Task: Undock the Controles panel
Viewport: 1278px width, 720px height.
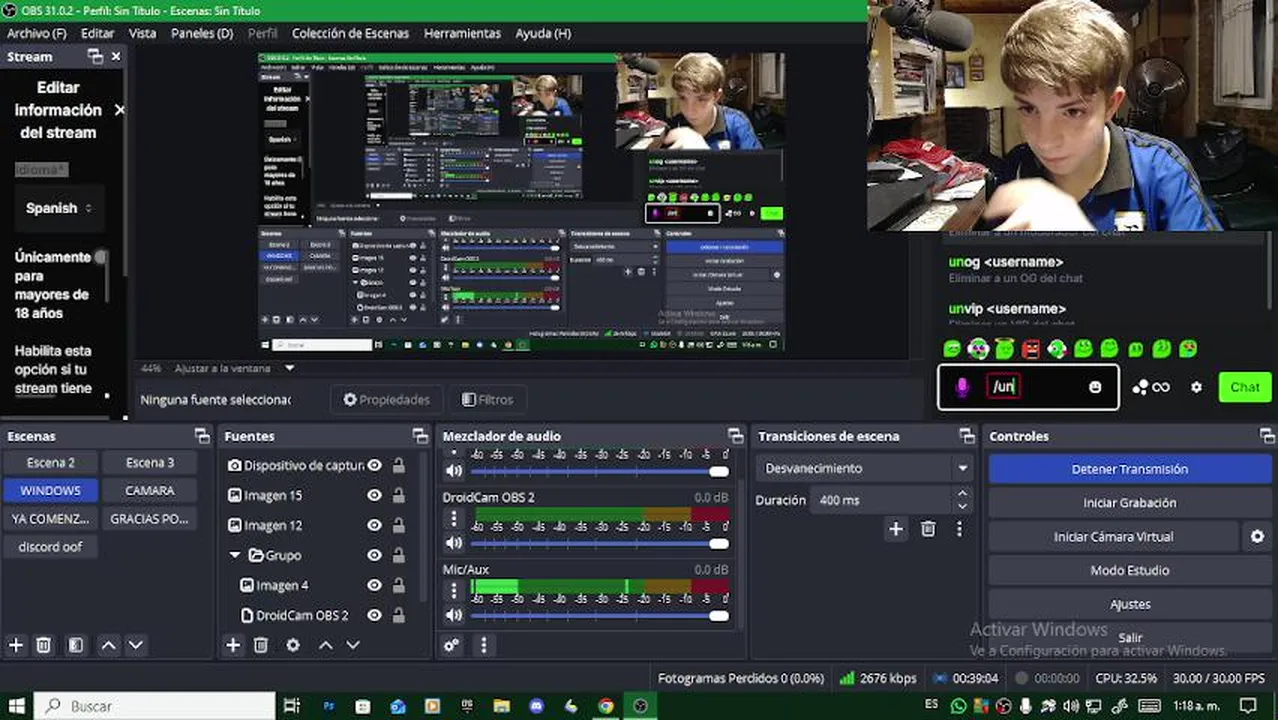Action: (x=1267, y=436)
